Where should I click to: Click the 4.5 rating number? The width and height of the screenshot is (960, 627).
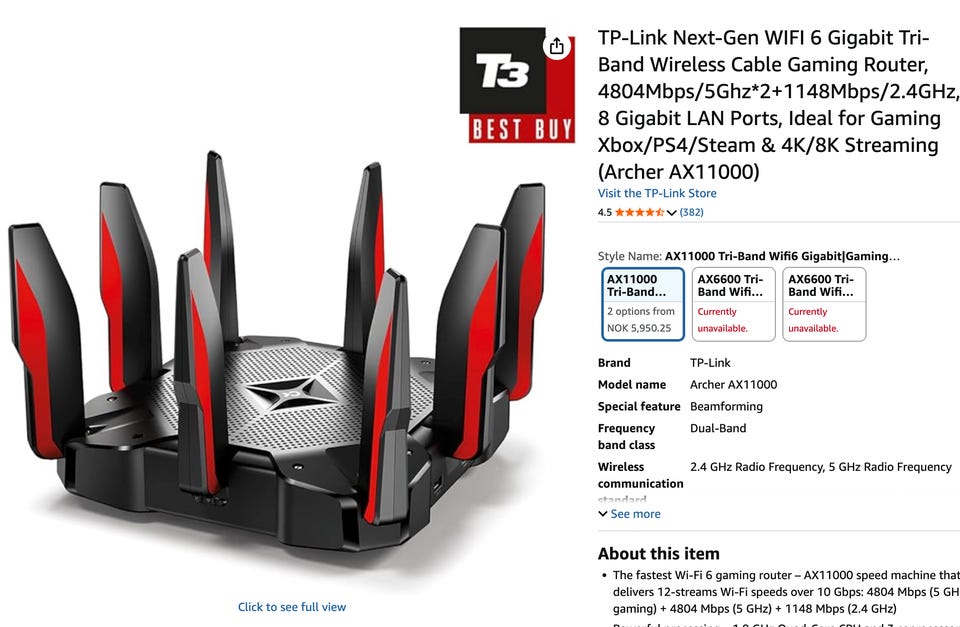point(605,212)
